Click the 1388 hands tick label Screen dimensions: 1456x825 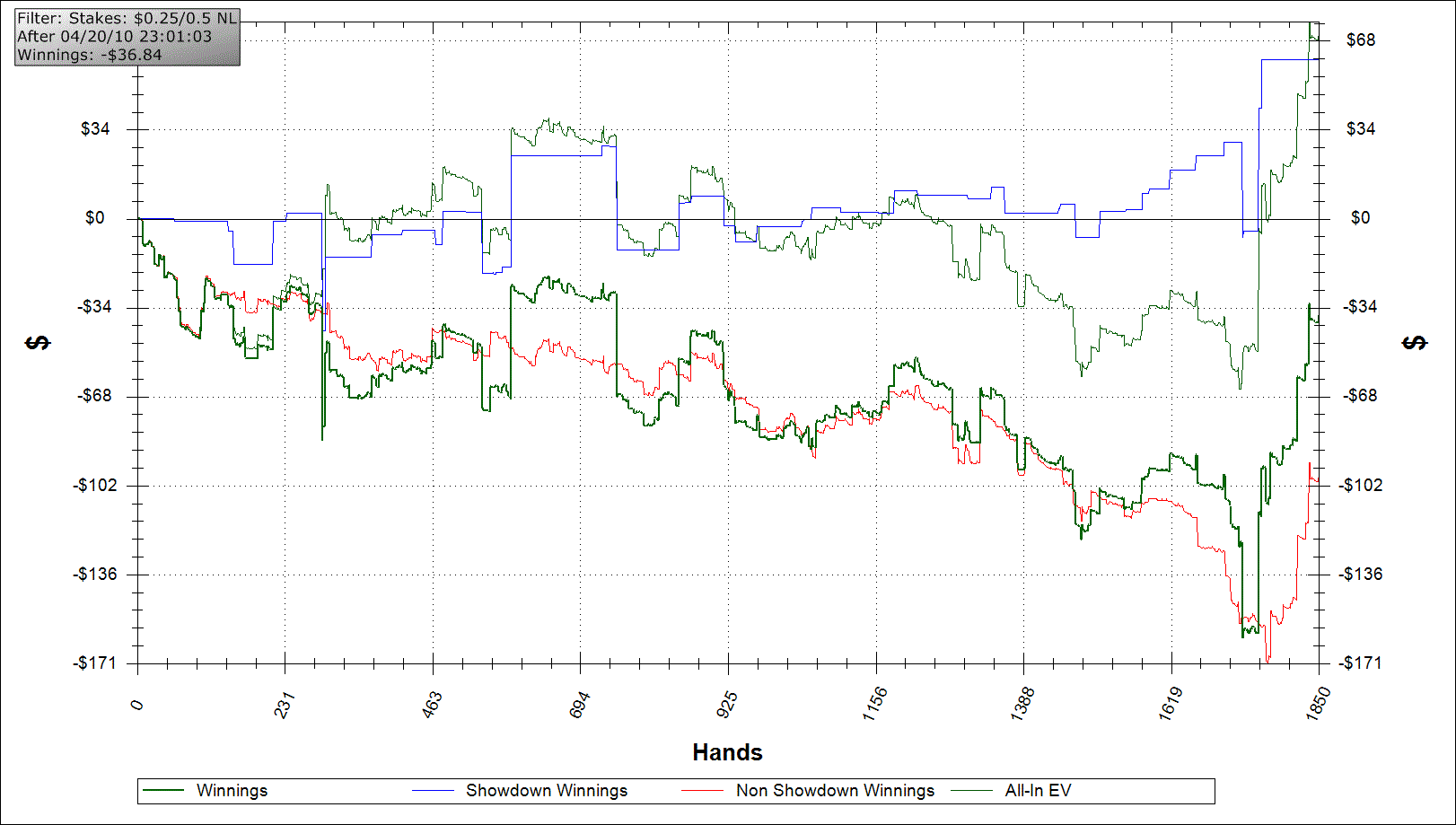tap(1022, 702)
